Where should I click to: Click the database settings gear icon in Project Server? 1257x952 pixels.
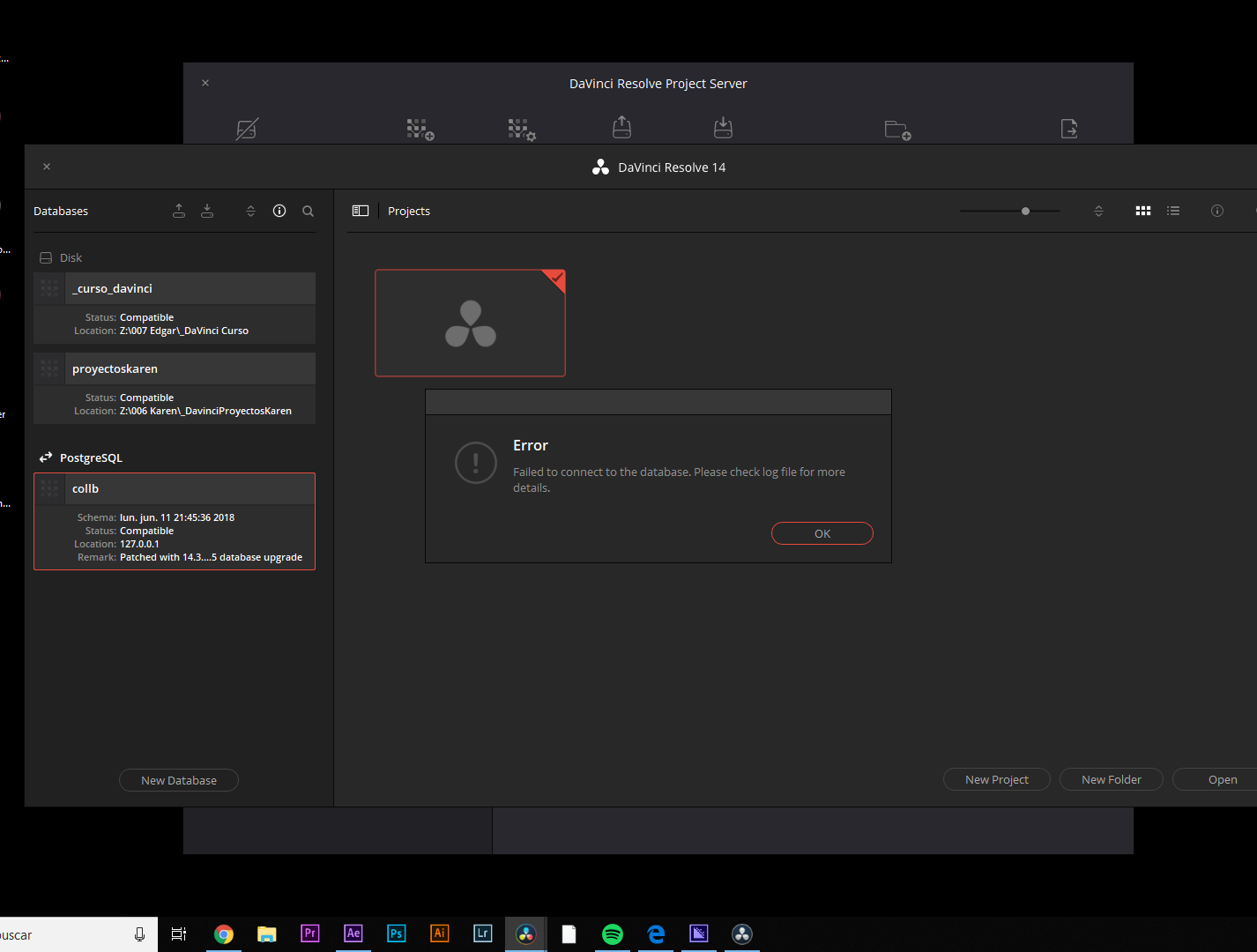(522, 130)
